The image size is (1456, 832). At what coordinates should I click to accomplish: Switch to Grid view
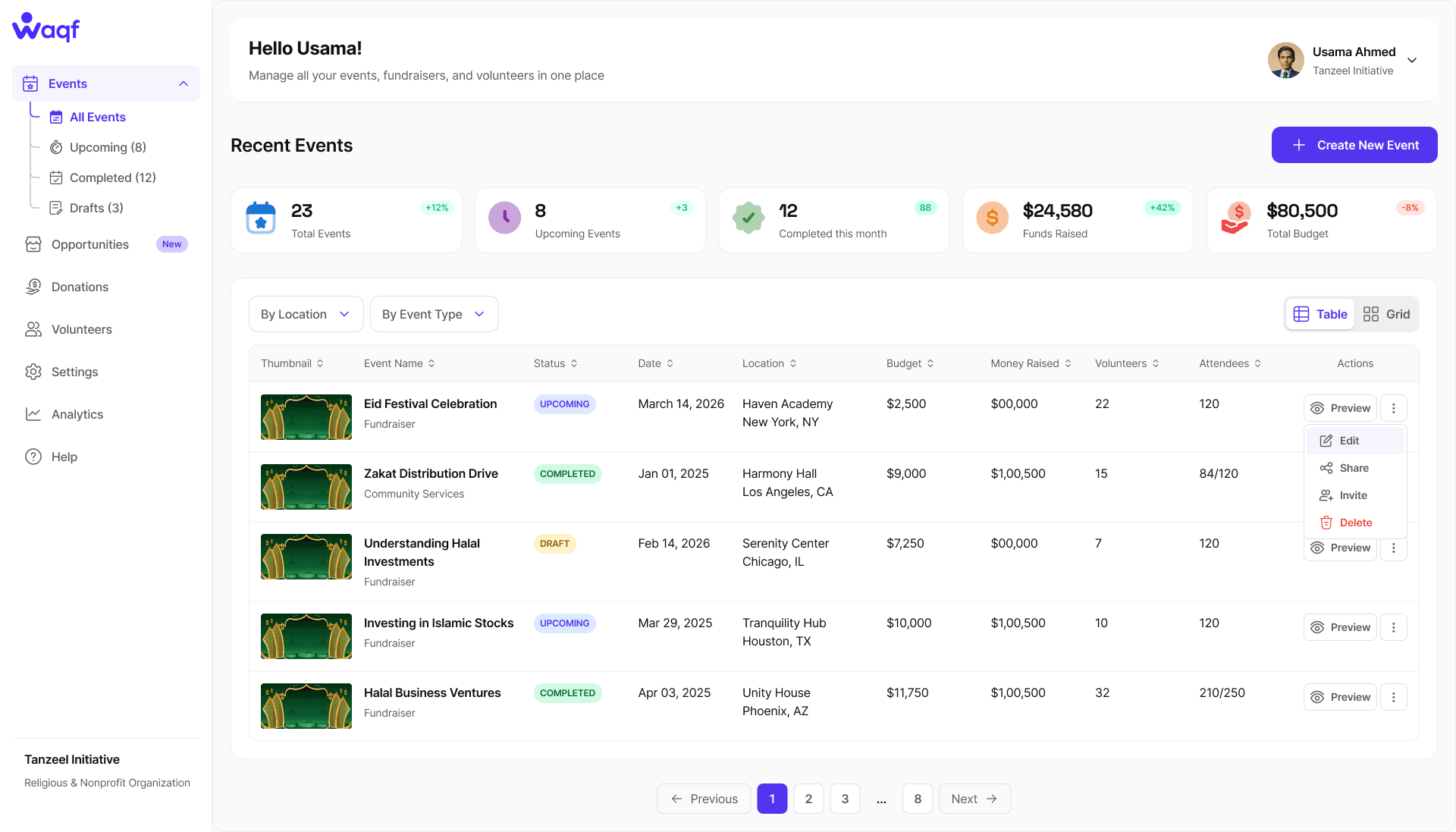[x=1386, y=314]
